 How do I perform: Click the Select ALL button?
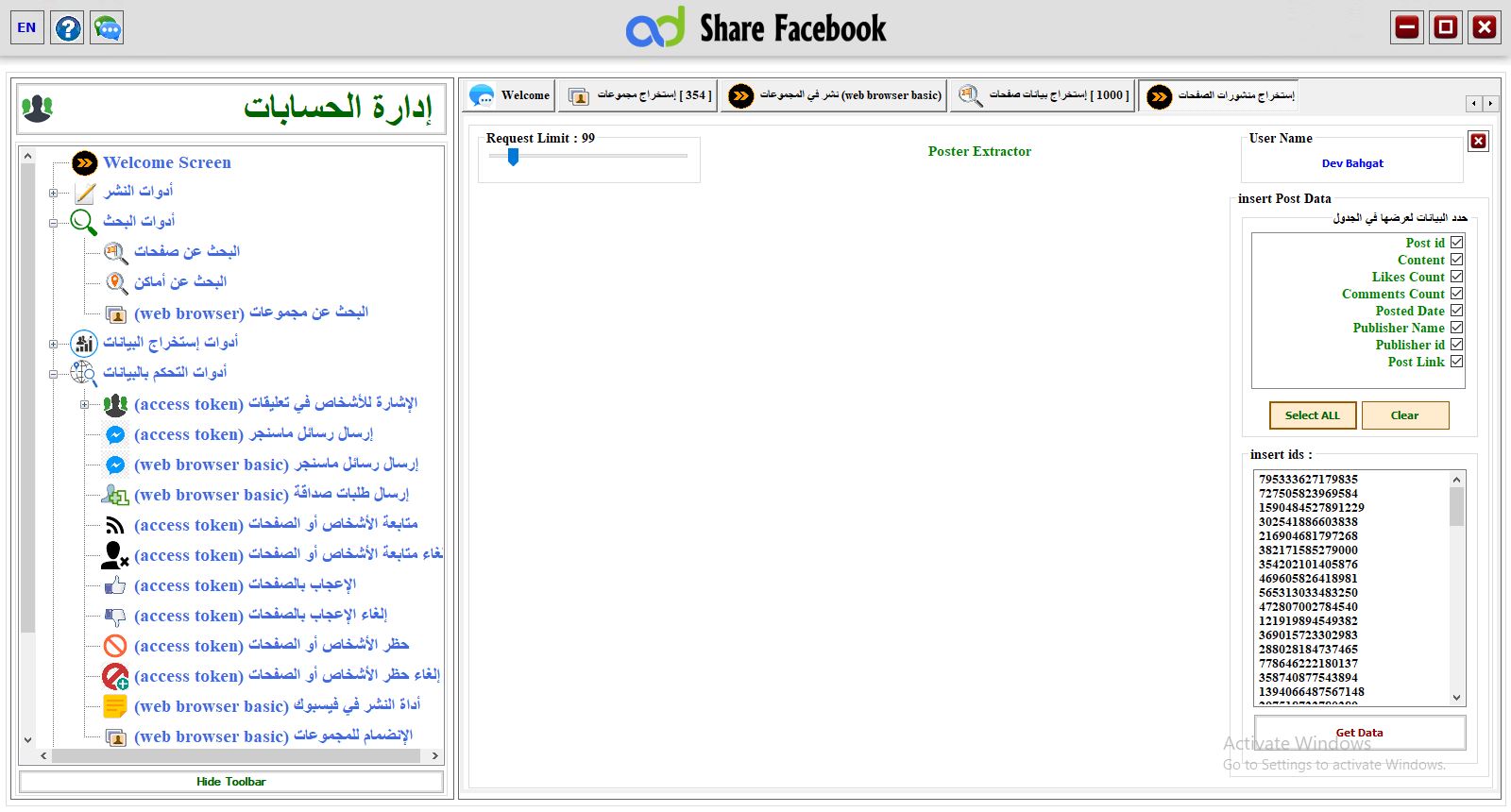point(1312,415)
